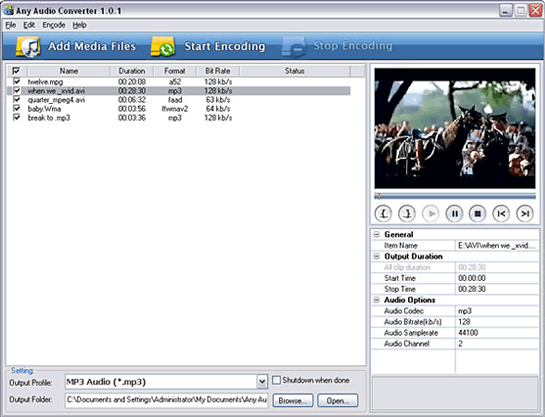
Task: Enable the Shutdown when done checkbox
Action: coord(276,380)
